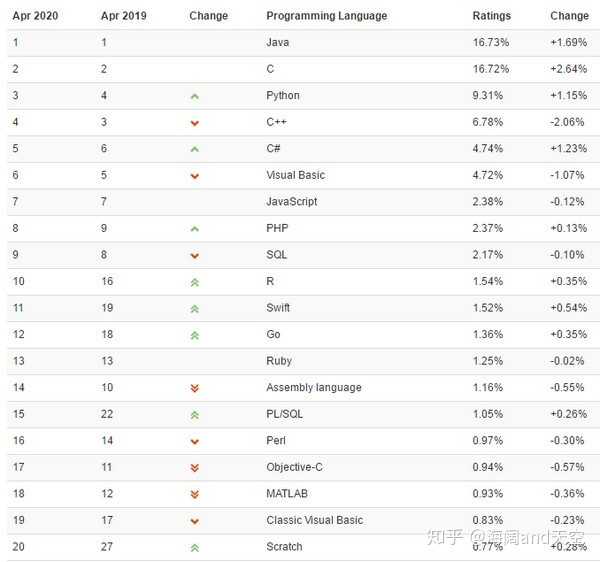Click the green up arrow beside Python
The image size is (600, 562).
click(194, 96)
